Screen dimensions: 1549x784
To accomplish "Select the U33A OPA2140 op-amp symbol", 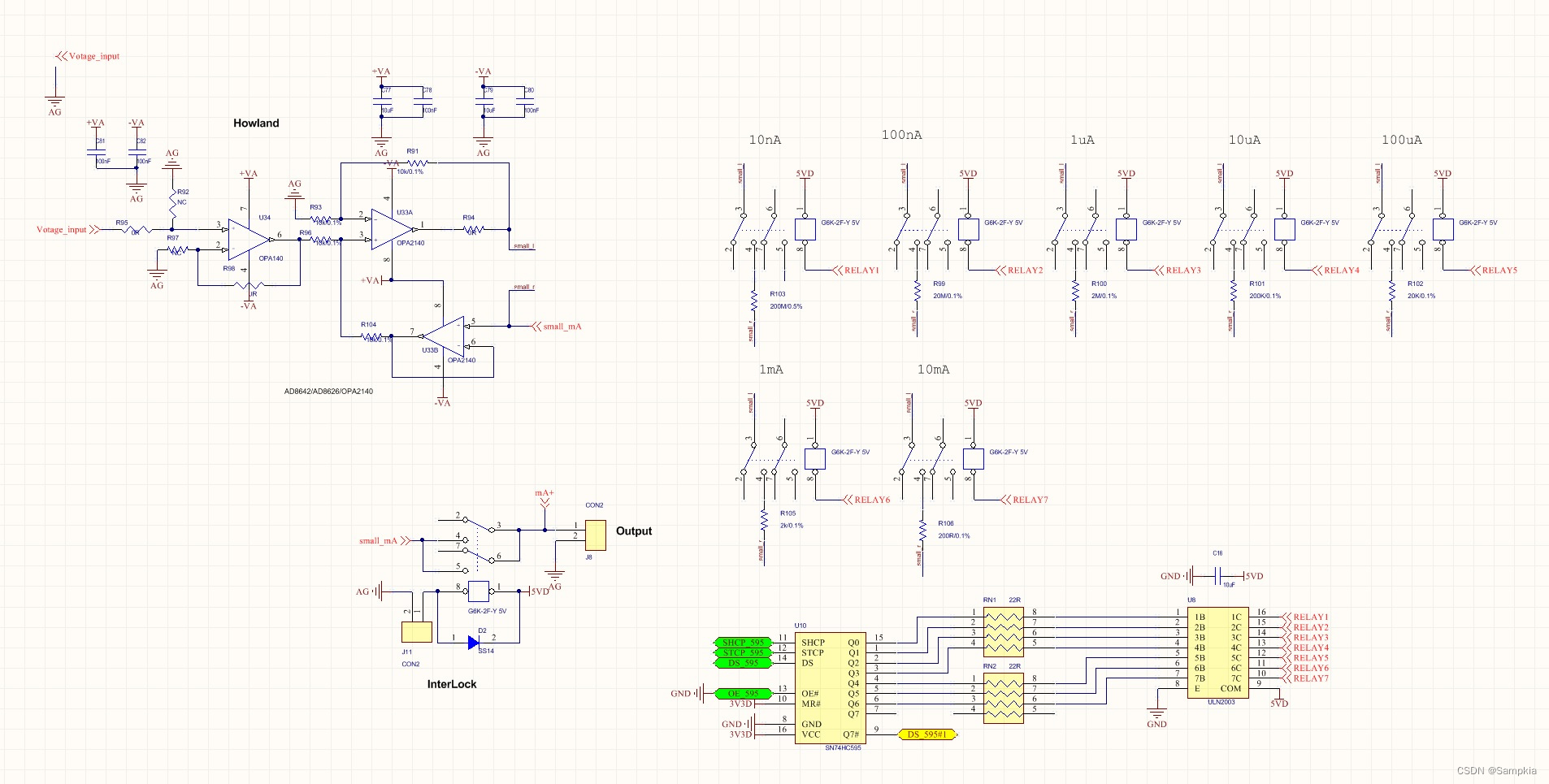I will coord(392,229).
